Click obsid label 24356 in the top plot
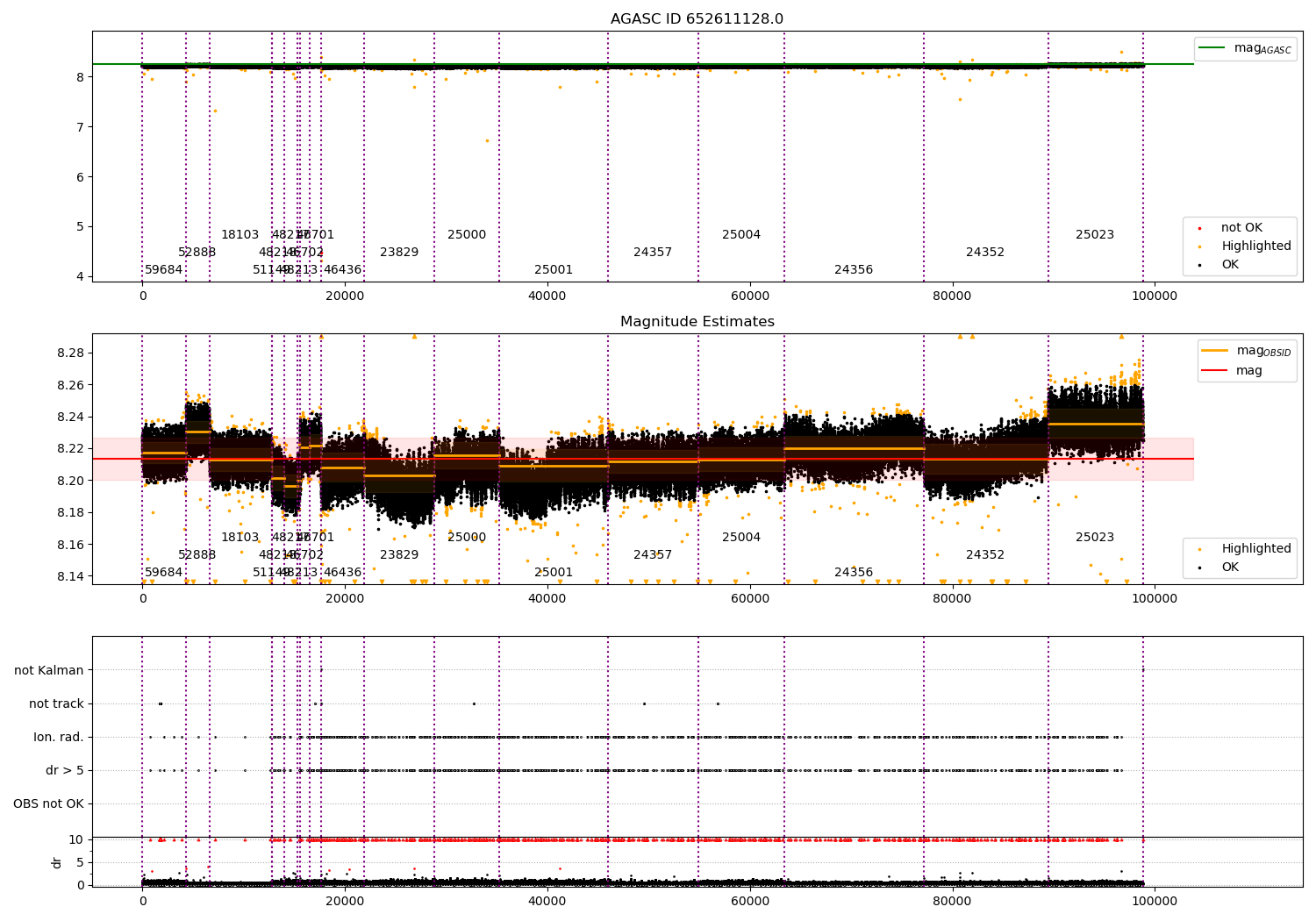This screenshot has width=1316, height=921. 854,270
